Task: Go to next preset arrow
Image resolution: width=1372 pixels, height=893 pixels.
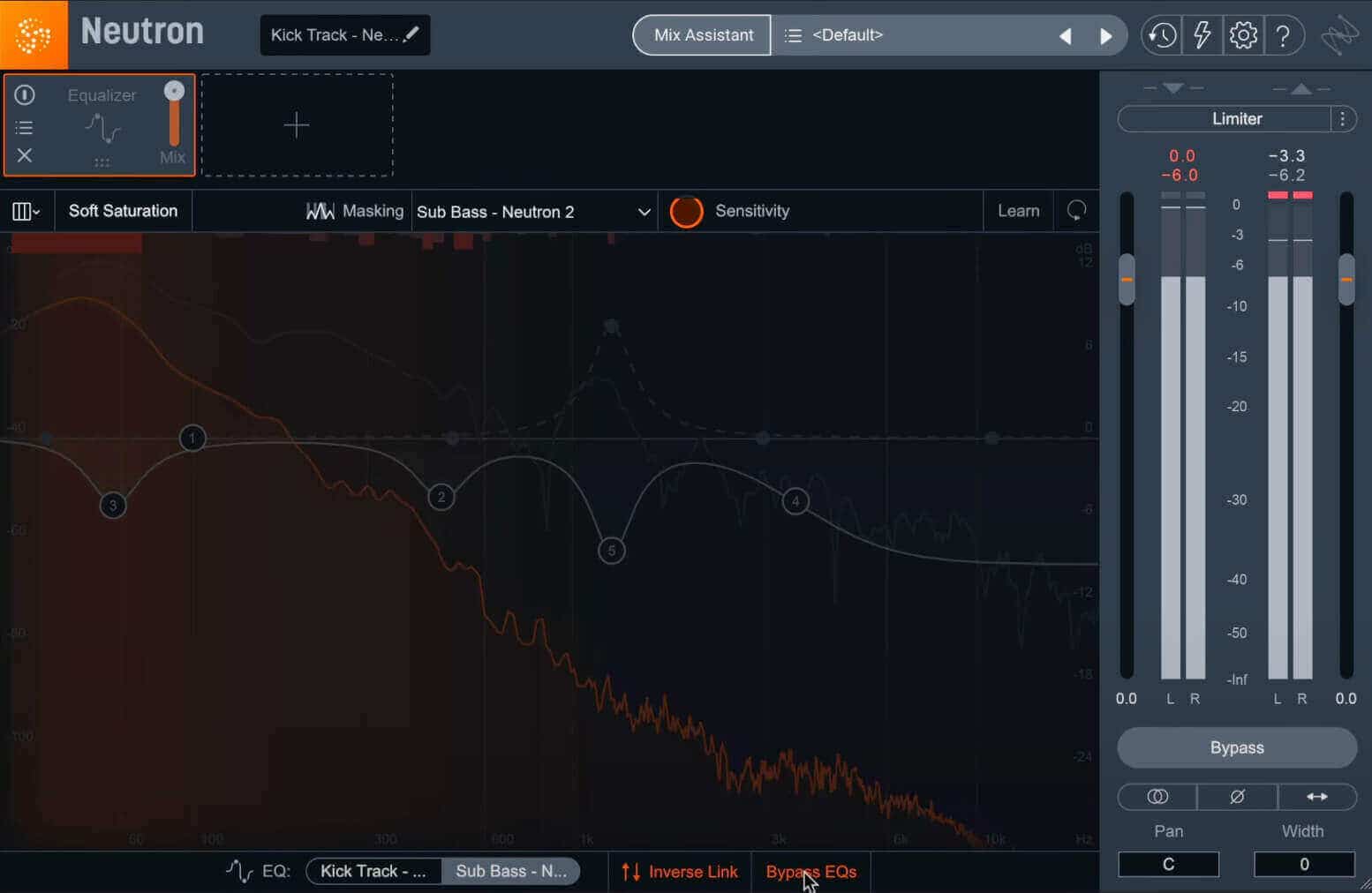Action: coord(1105,36)
